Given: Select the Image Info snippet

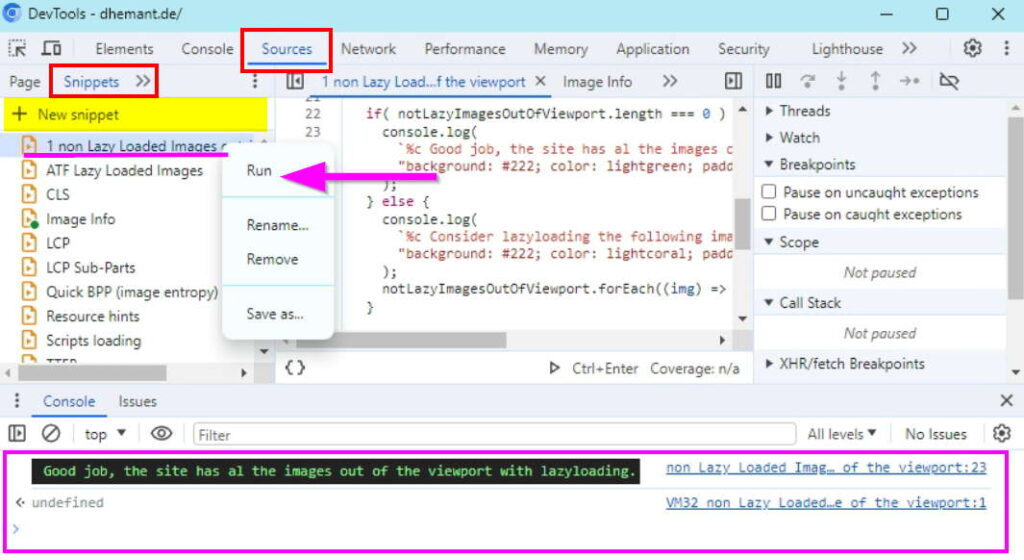Looking at the screenshot, I should click(80, 219).
